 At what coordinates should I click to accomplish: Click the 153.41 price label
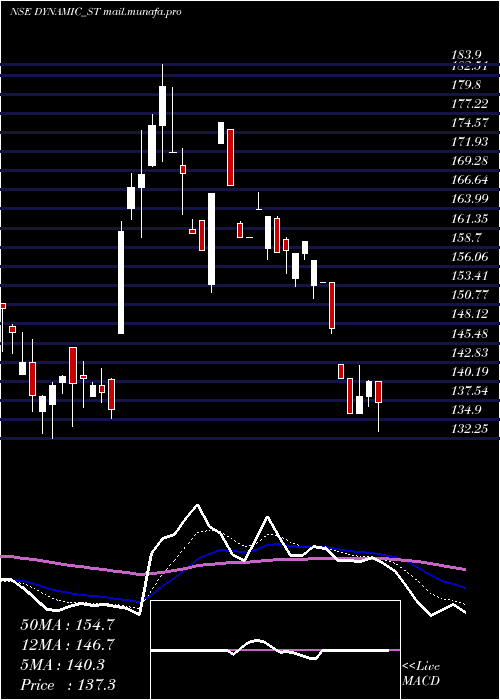pyautogui.click(x=470, y=276)
